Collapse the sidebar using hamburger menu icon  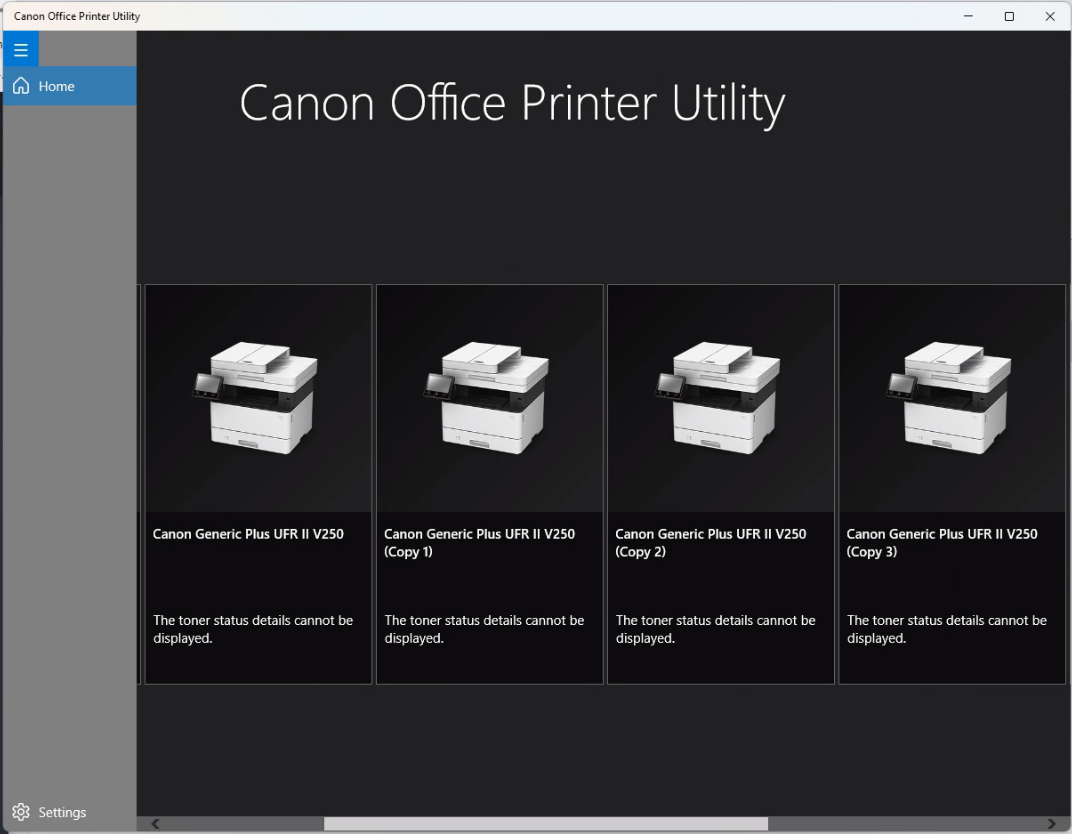tap(21, 50)
